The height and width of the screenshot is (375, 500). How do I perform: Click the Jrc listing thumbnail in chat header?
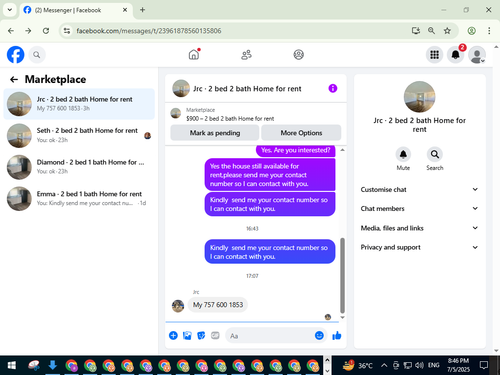click(181, 88)
